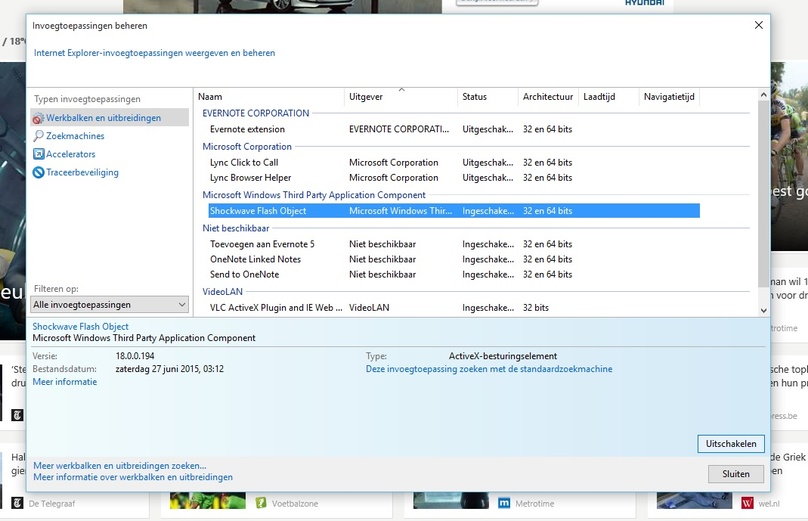Click the Metrotime blue icon
This screenshot has width=808, height=521.
(x=504, y=503)
